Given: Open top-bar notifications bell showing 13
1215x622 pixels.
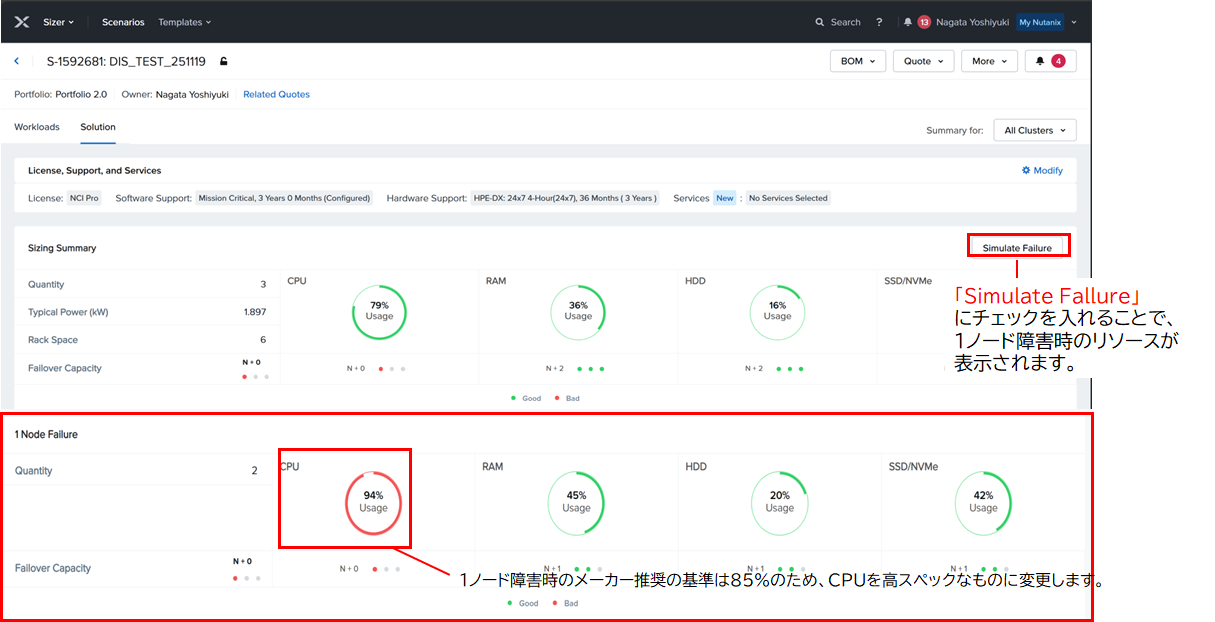Looking at the screenshot, I should (908, 22).
